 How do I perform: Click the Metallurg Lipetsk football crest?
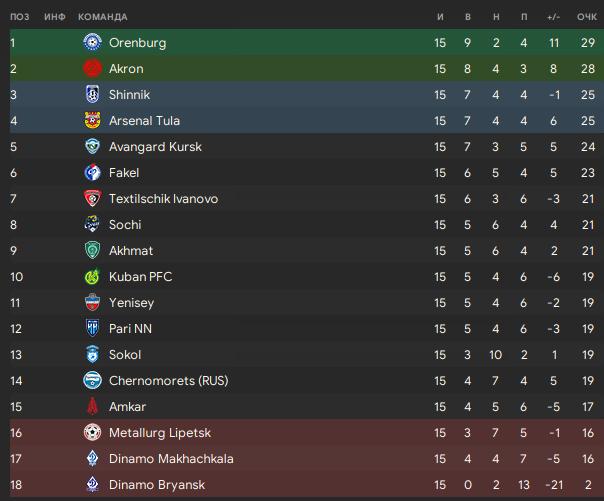point(92,432)
